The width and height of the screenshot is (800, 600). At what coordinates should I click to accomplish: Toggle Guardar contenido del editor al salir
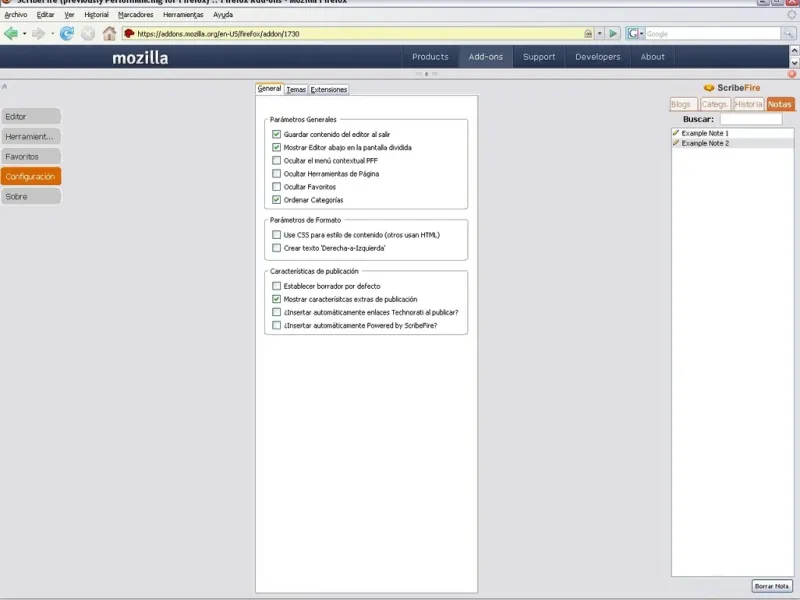tap(277, 134)
